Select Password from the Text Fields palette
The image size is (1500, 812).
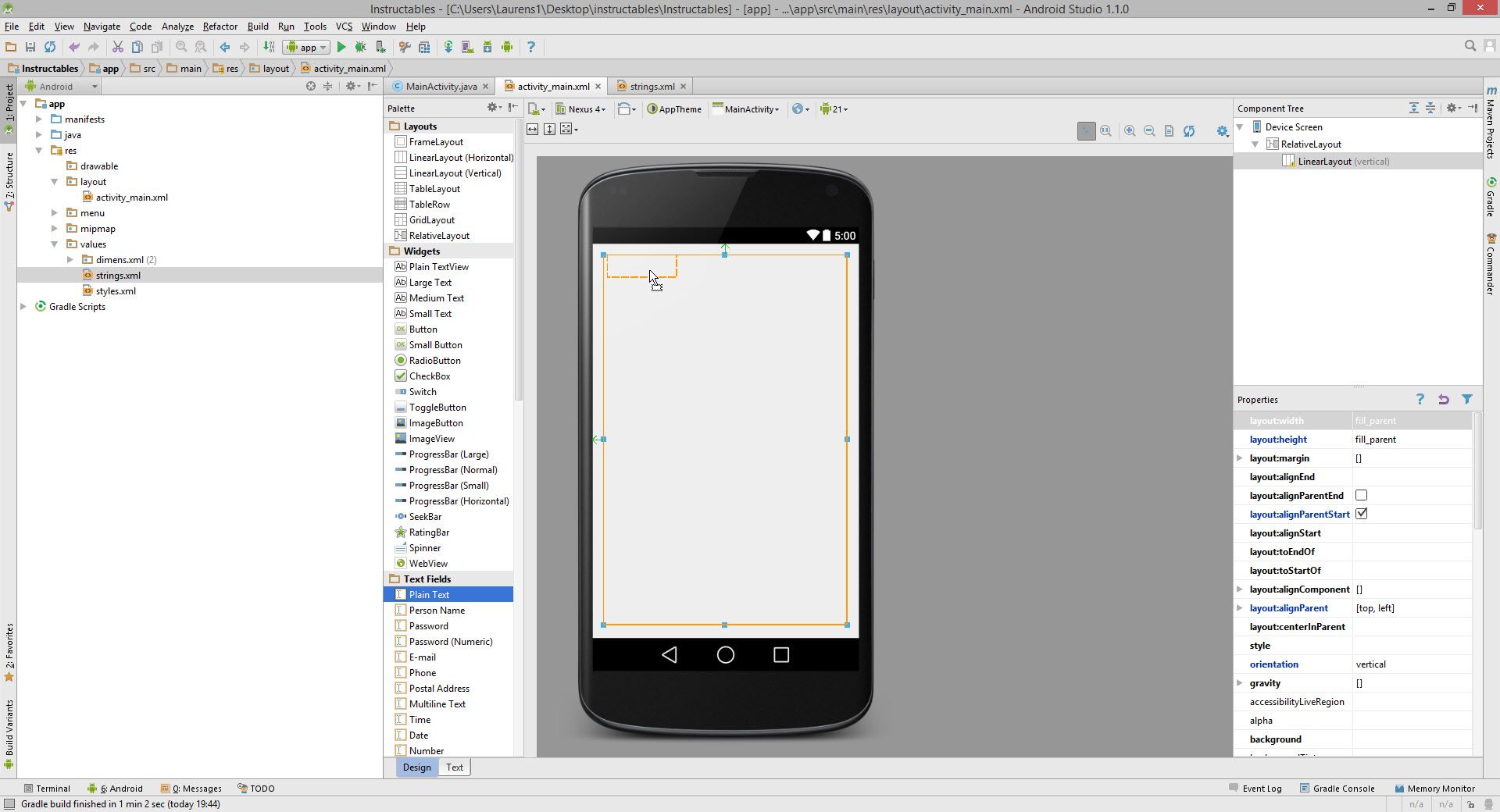click(429, 625)
